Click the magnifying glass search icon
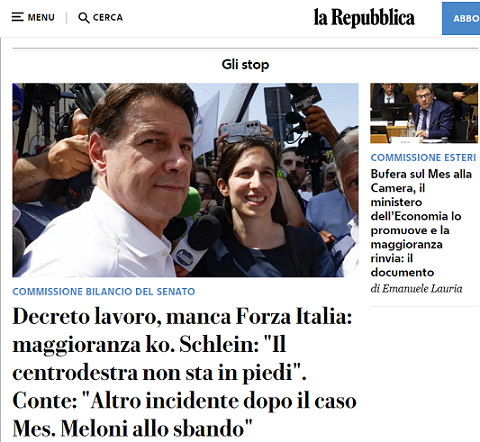The width and height of the screenshot is (480, 442). click(x=83, y=18)
